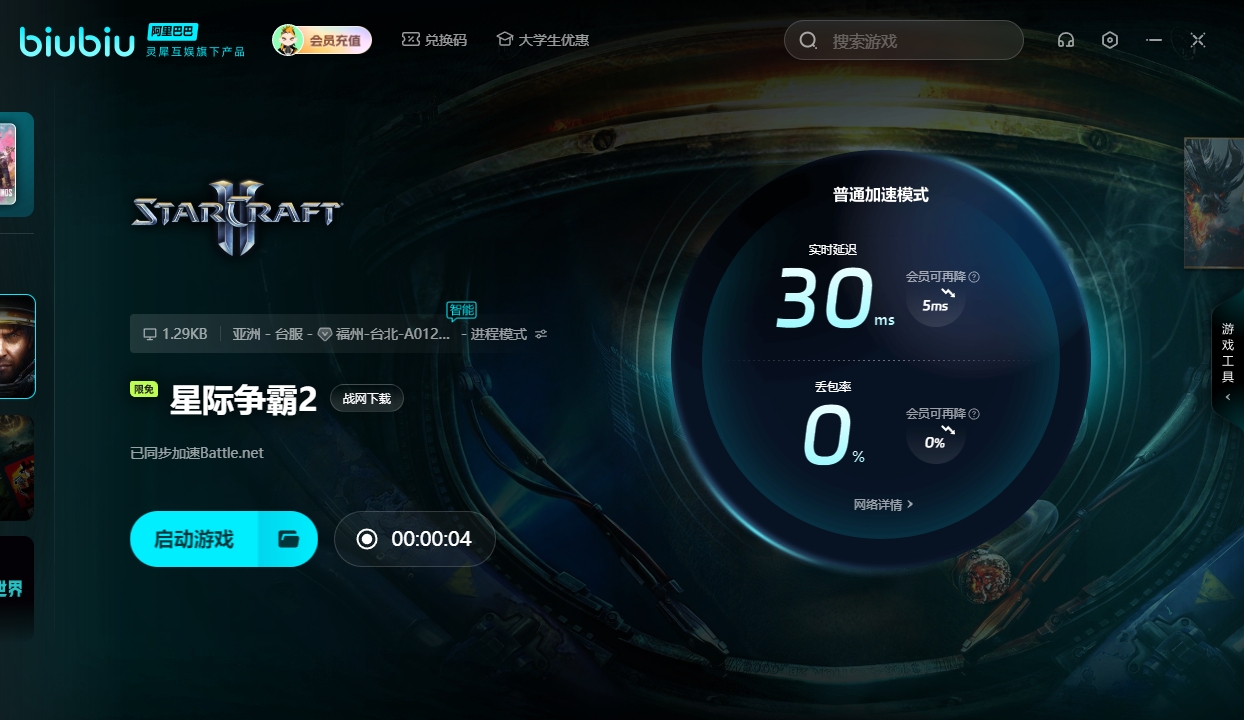Close the biubiu window

point(1198,40)
